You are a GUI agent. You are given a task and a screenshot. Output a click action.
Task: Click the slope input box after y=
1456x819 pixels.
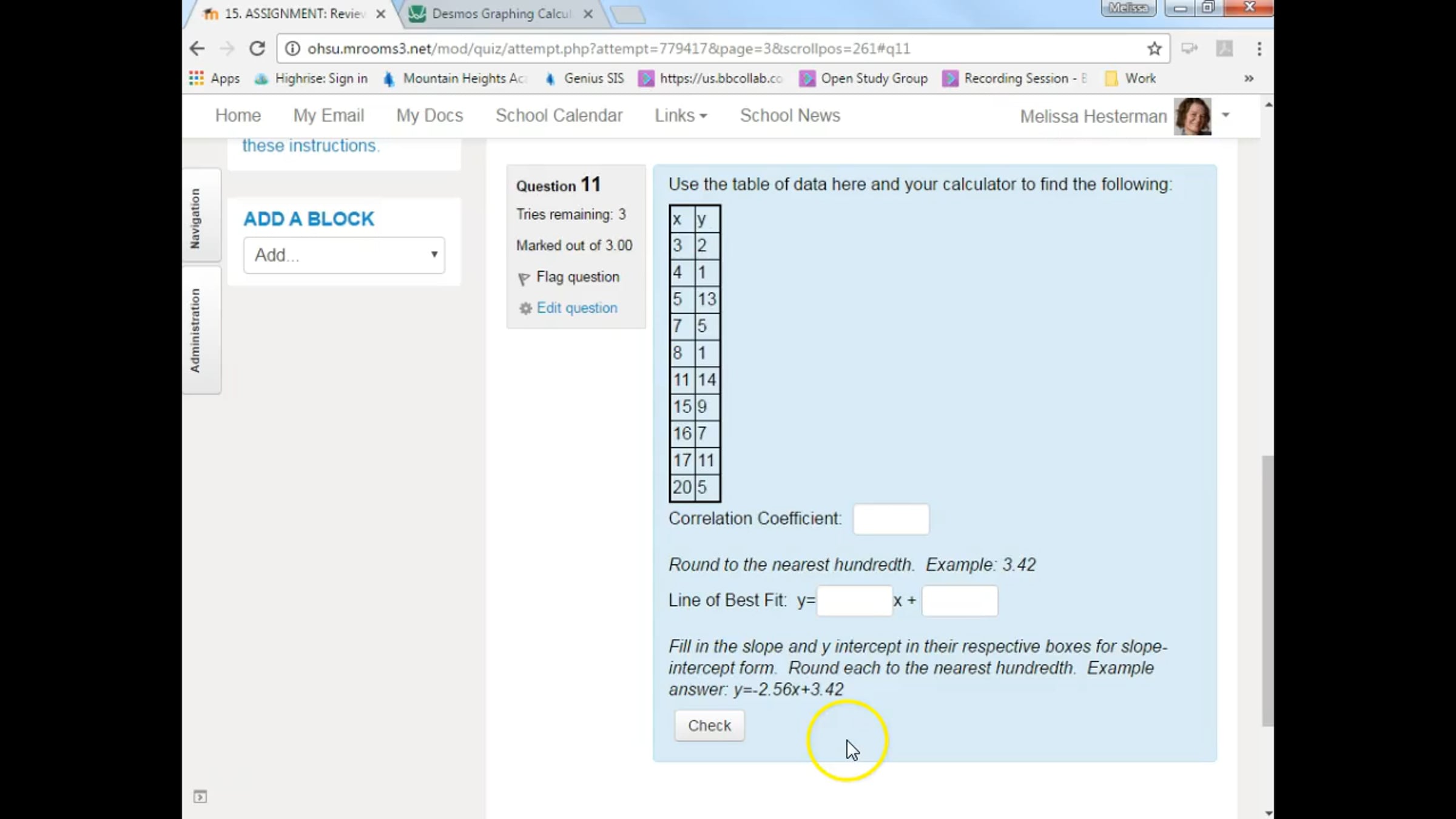(x=854, y=601)
